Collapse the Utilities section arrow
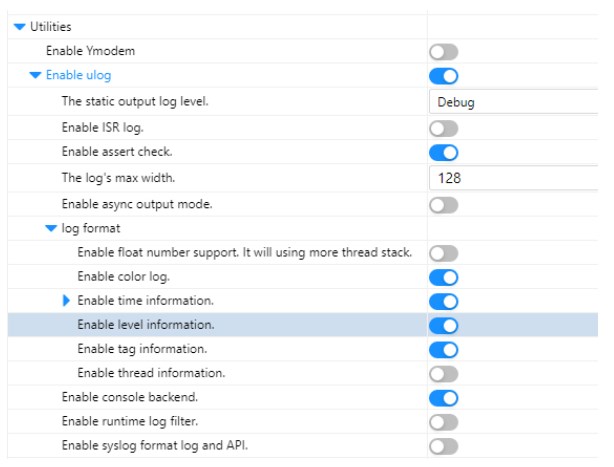Screen dimensions: 614x467 pos(20,27)
